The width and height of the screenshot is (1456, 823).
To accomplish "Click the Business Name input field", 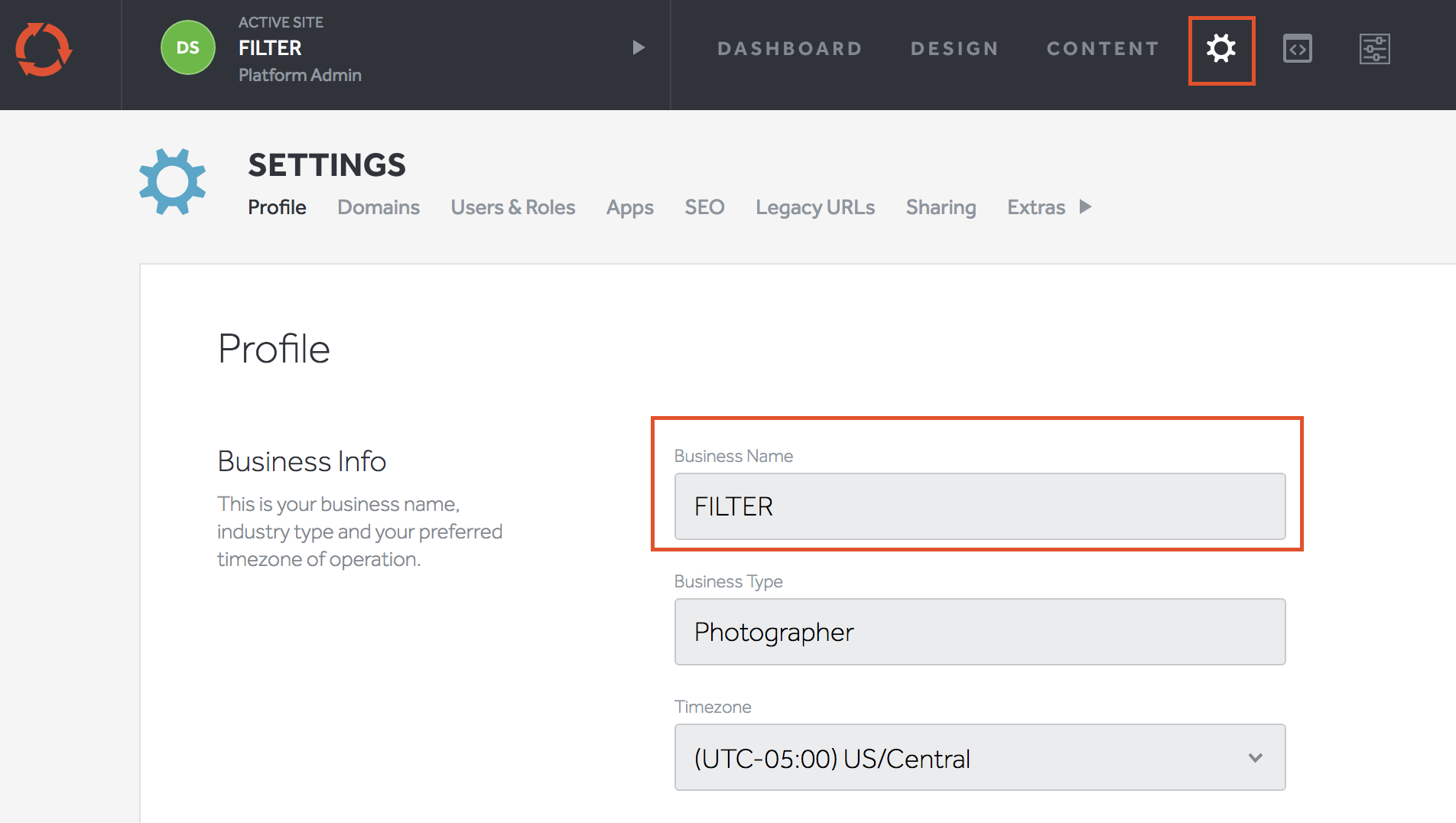I will point(979,506).
